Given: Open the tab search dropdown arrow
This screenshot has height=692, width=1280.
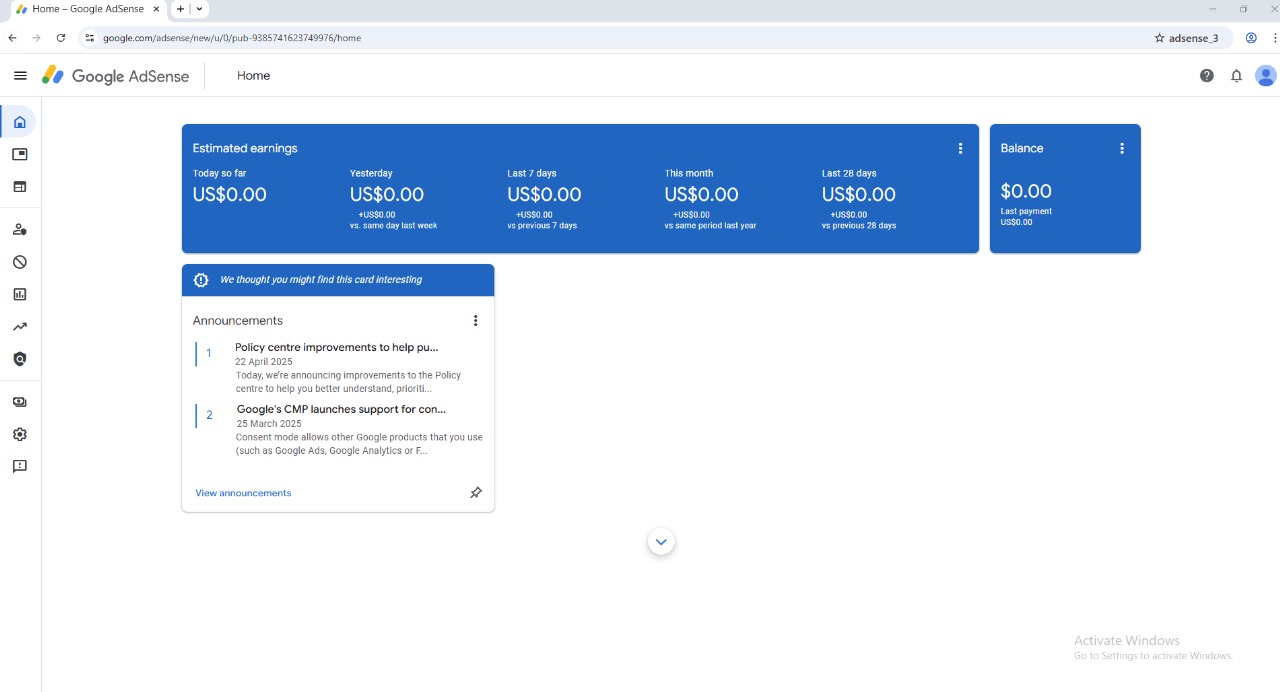Looking at the screenshot, I should coord(200,9).
